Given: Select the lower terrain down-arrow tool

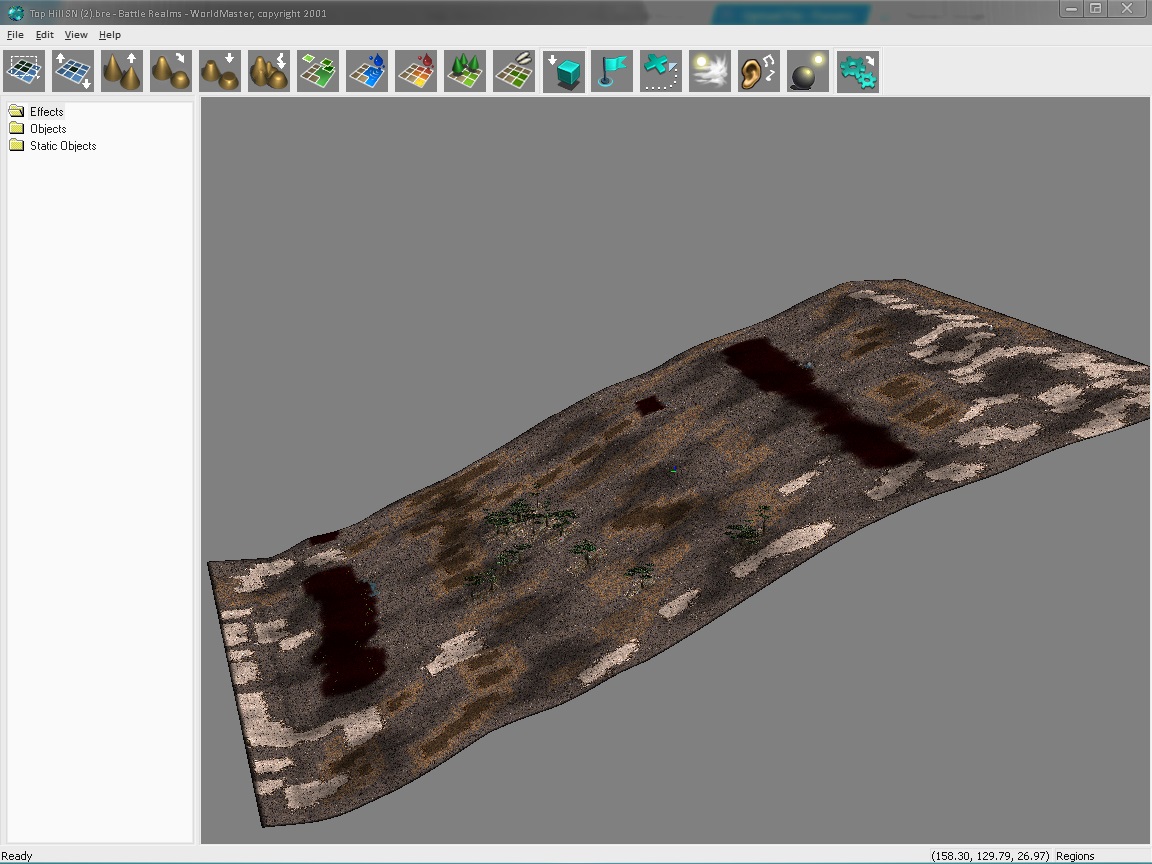Looking at the screenshot, I should click(220, 71).
